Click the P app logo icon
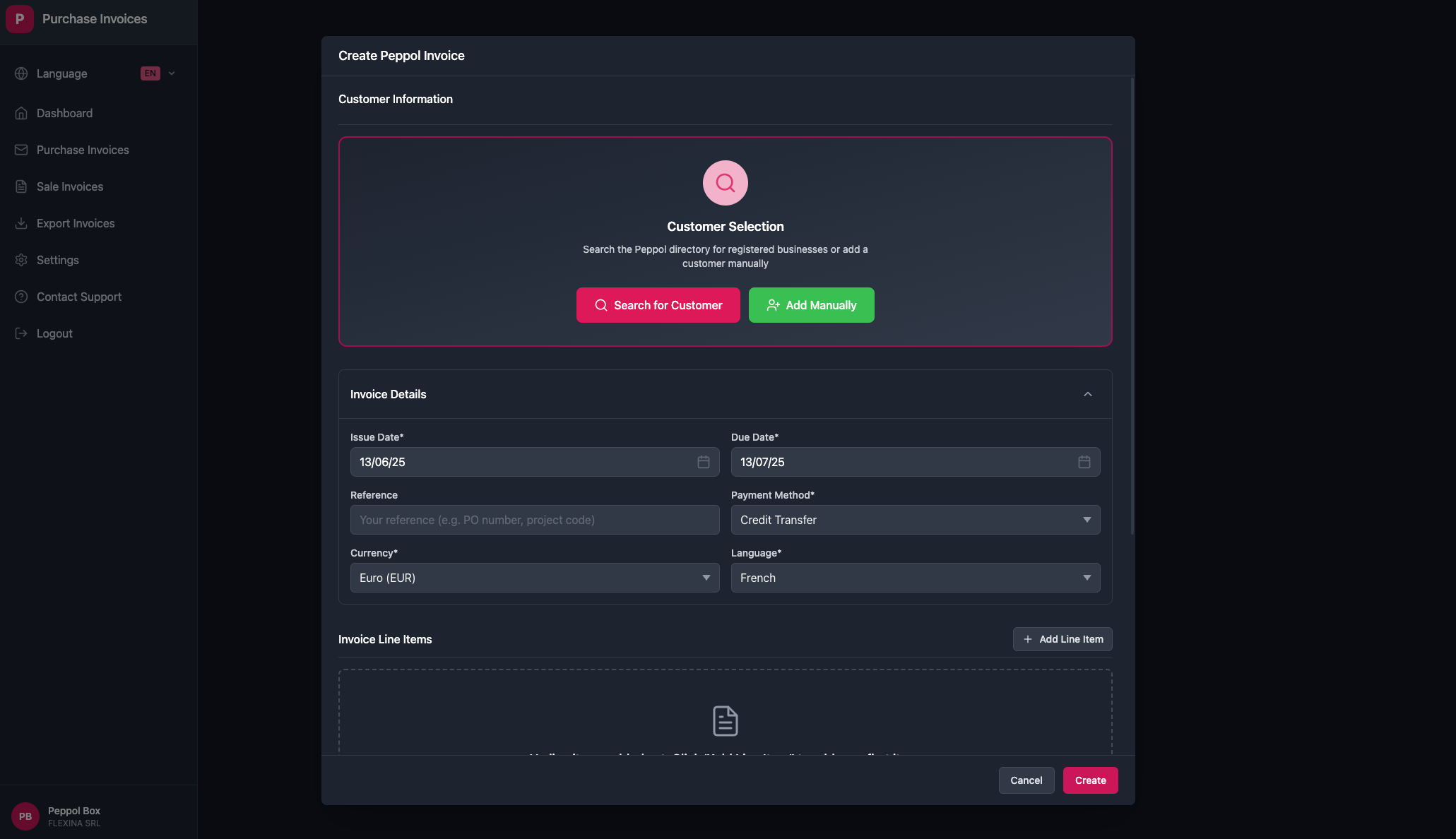Image resolution: width=1456 pixels, height=839 pixels. [x=20, y=19]
